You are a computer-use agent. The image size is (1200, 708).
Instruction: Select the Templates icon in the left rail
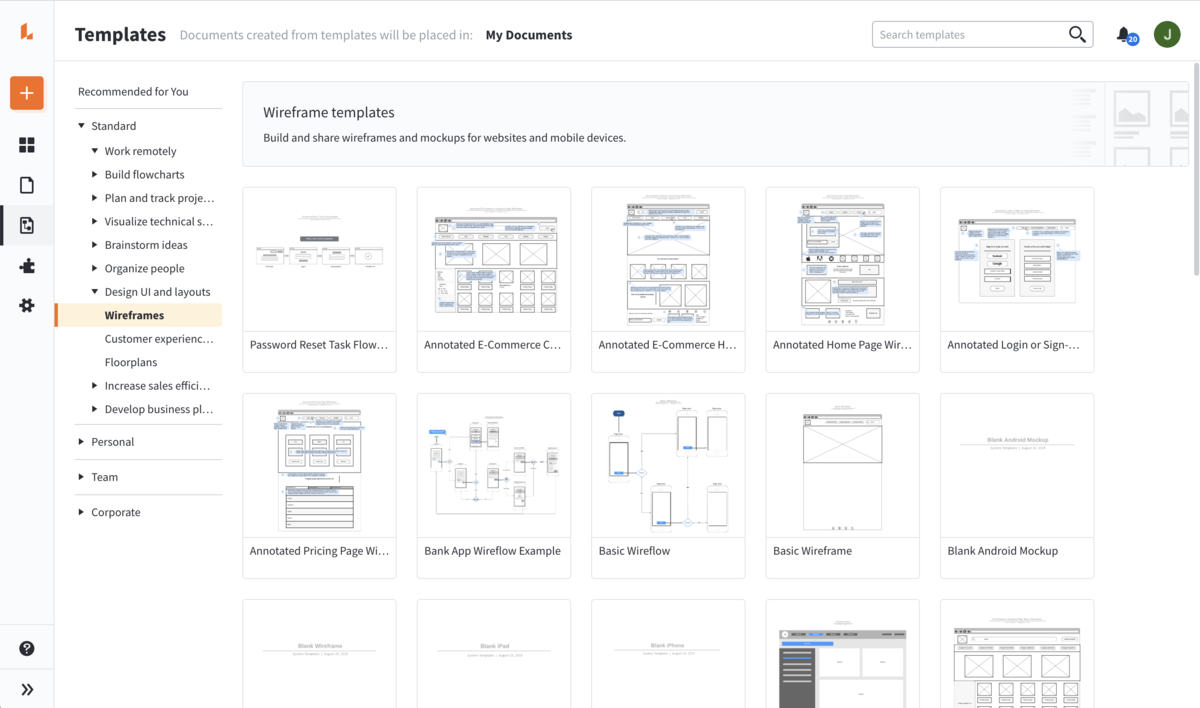pyautogui.click(x=26, y=224)
